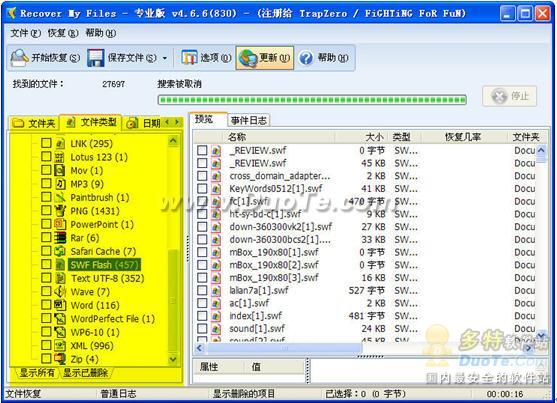557x403 pixels.
Task: Click the file icon of index[1].swf
Action: coord(216,316)
